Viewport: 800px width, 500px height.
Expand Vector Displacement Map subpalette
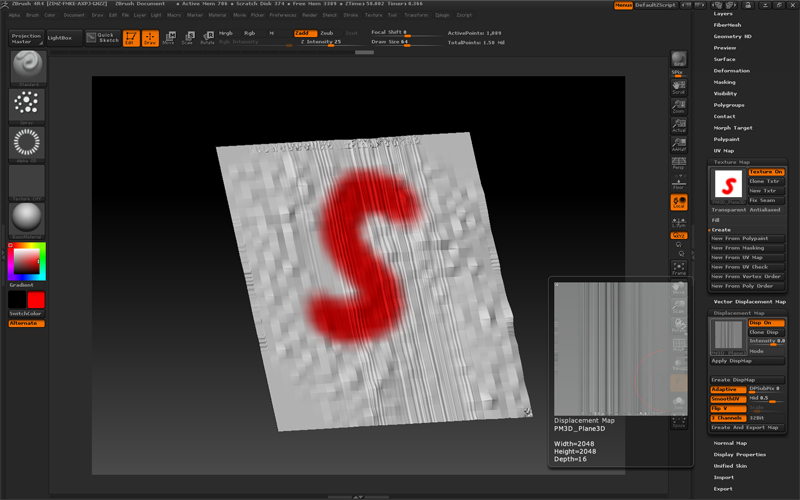point(749,302)
